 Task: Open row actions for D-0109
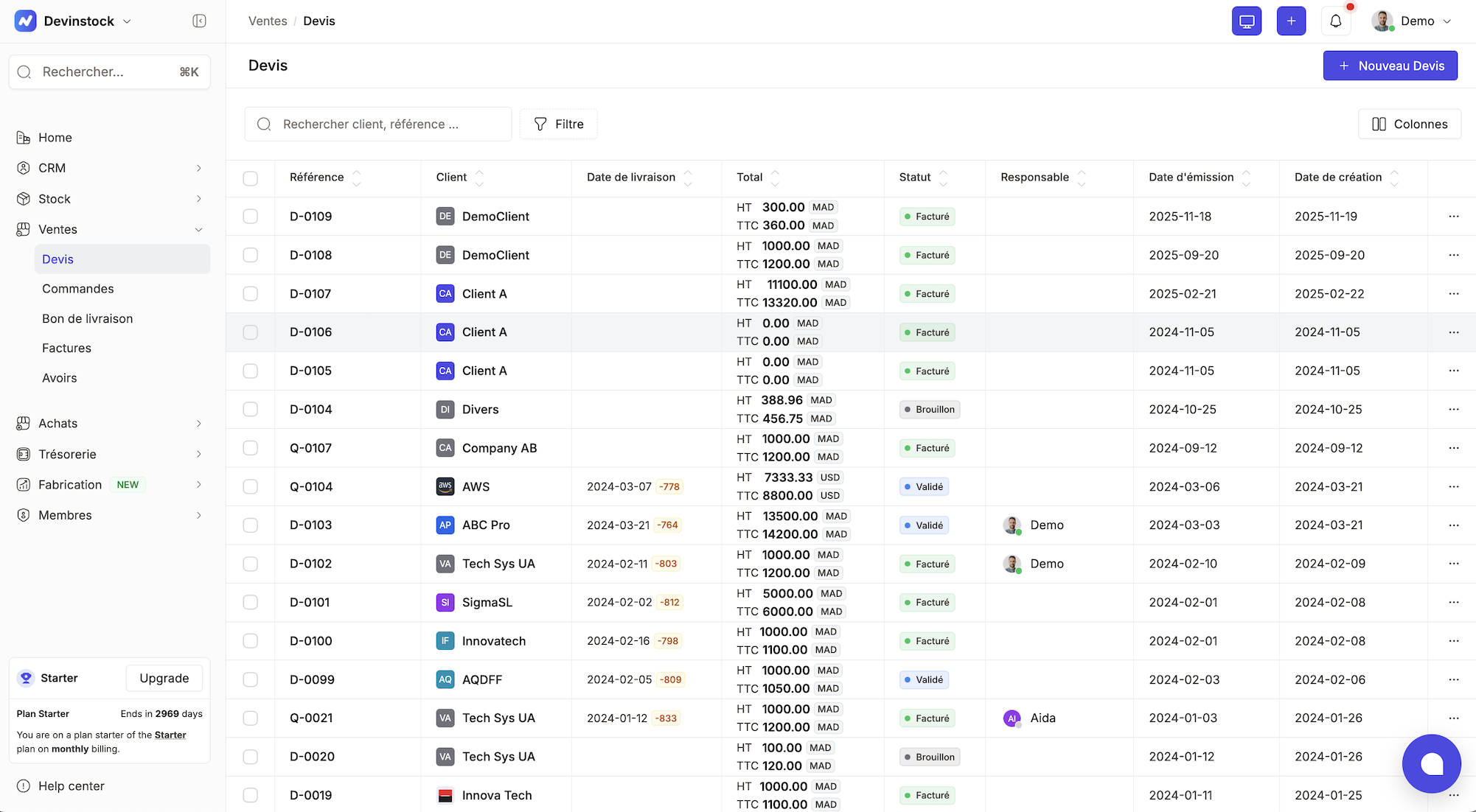click(x=1453, y=217)
